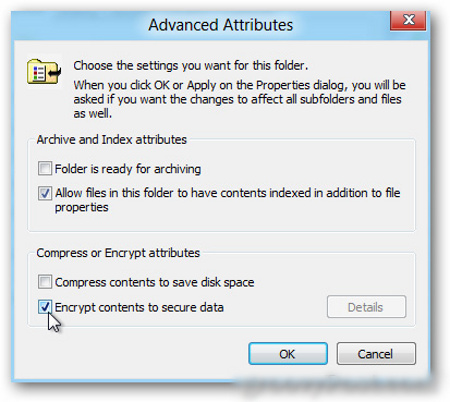
Task: Tick the Compress contents to save disk space checkbox
Action: pyautogui.click(x=45, y=282)
